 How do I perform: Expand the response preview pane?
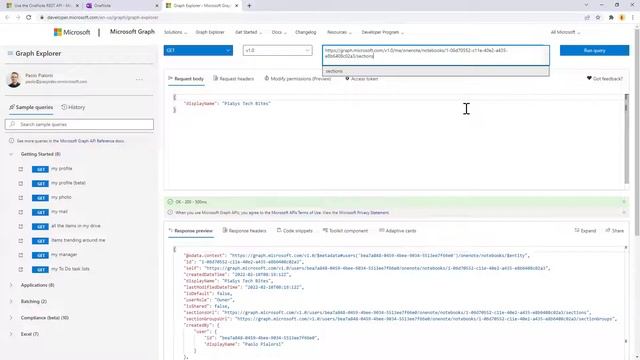point(585,231)
